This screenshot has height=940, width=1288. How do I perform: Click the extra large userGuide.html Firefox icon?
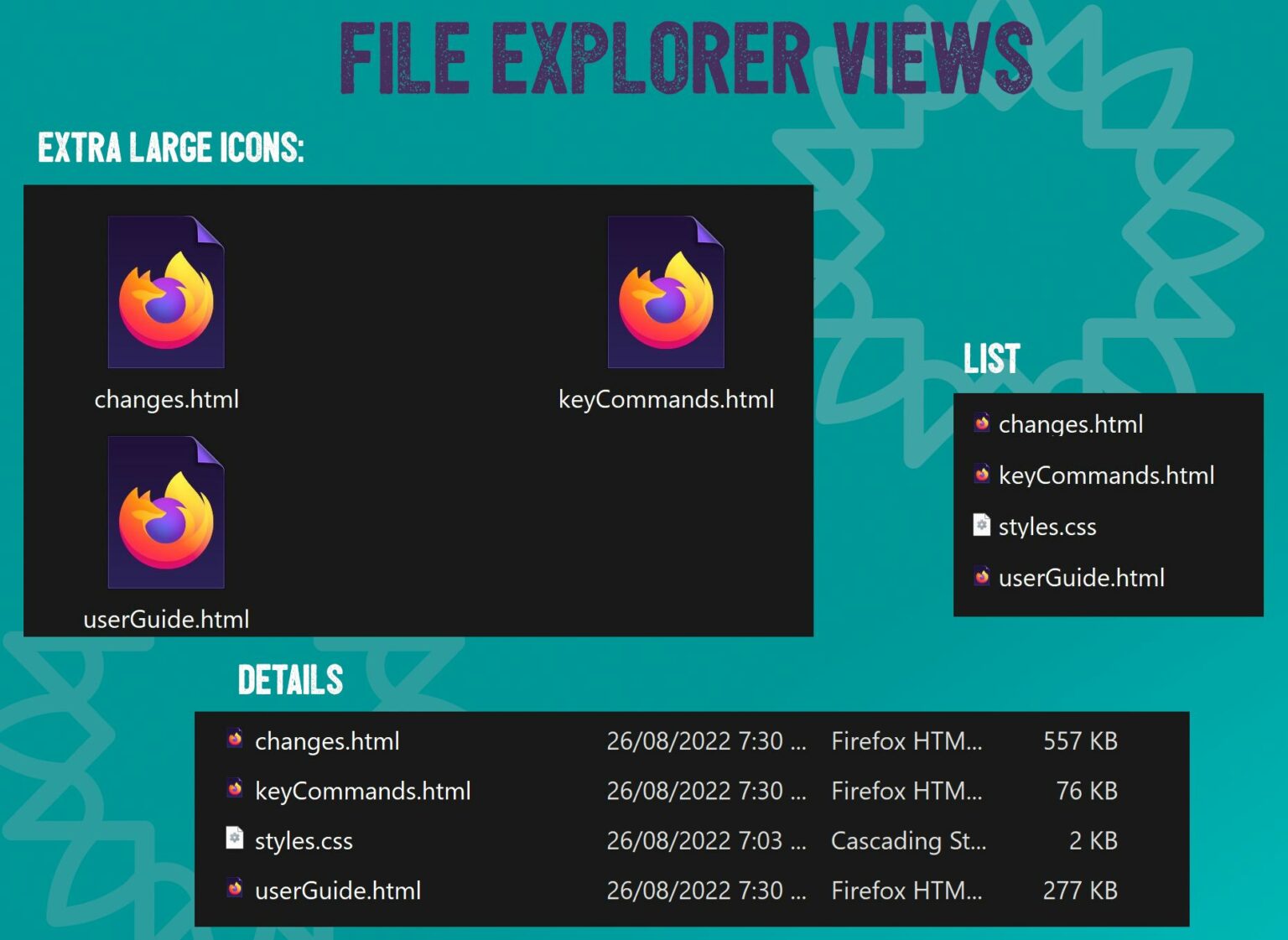[166, 512]
